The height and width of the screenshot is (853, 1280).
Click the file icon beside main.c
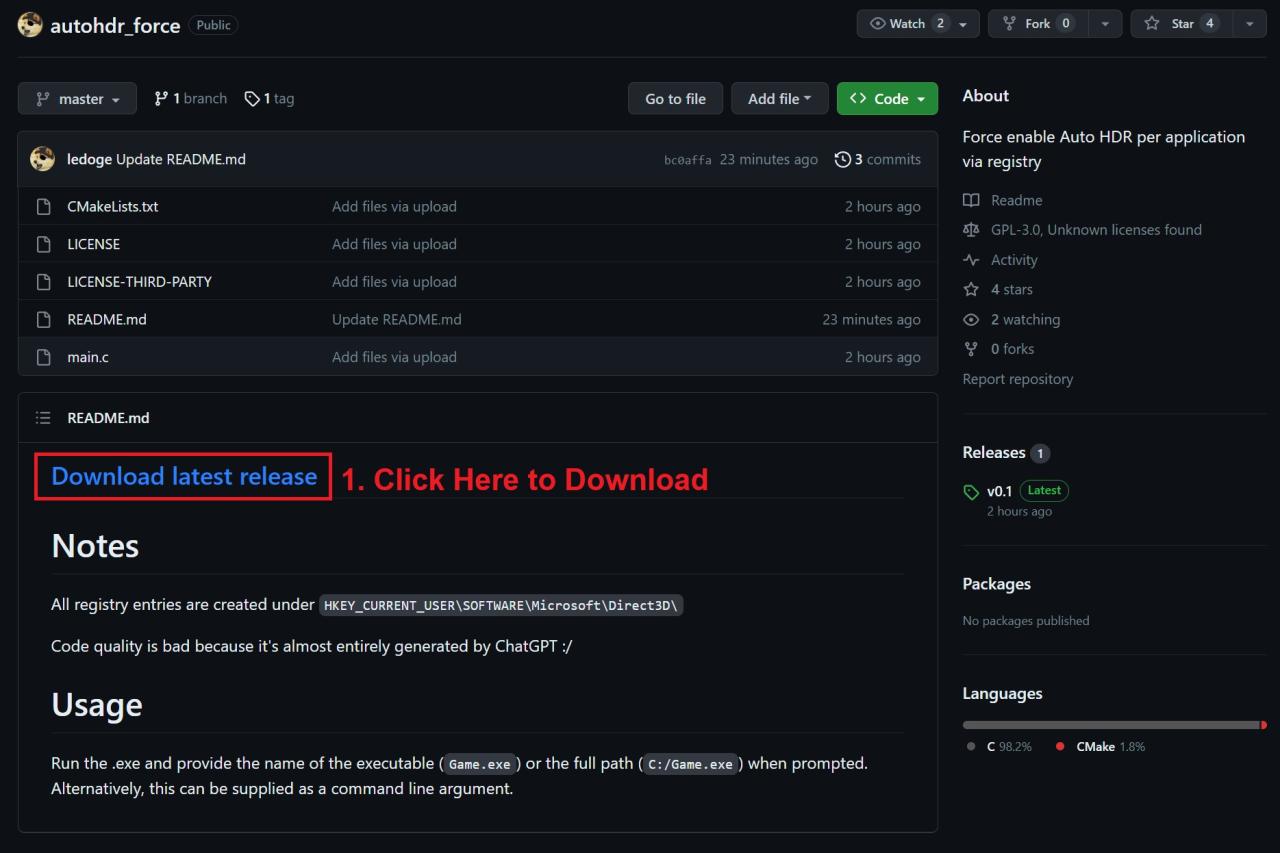43,357
